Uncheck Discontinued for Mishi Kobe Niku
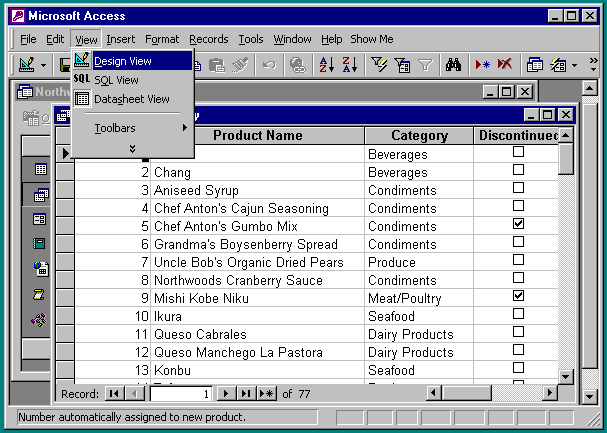This screenshot has width=607, height=433. 518,296
